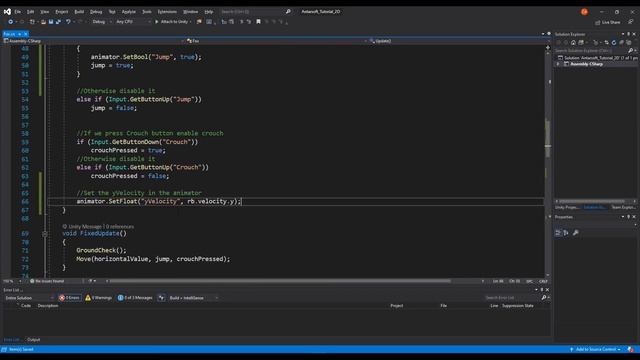Image resolution: width=640 pixels, height=360 pixels.
Task: Click the Live Share button
Action: tap(607, 22)
